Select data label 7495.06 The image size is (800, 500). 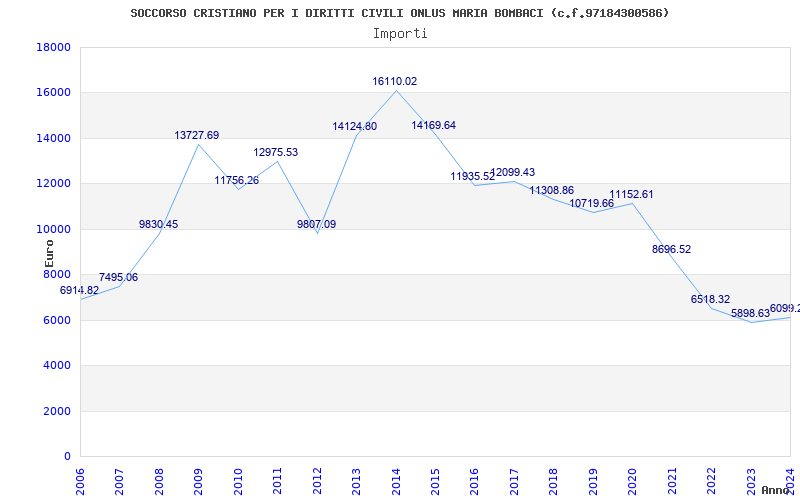click(x=118, y=278)
